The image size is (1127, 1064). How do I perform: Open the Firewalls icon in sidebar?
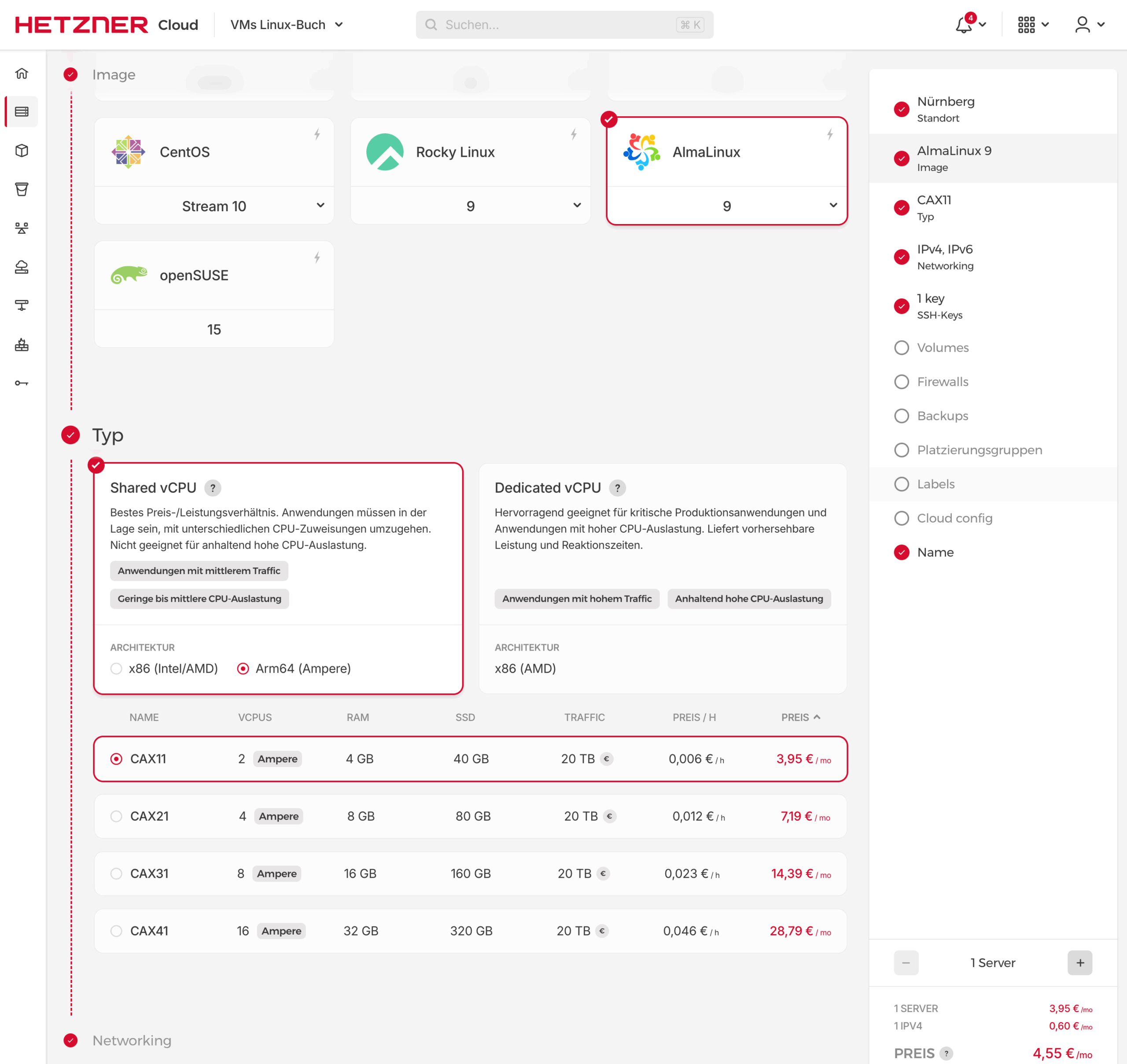22,345
